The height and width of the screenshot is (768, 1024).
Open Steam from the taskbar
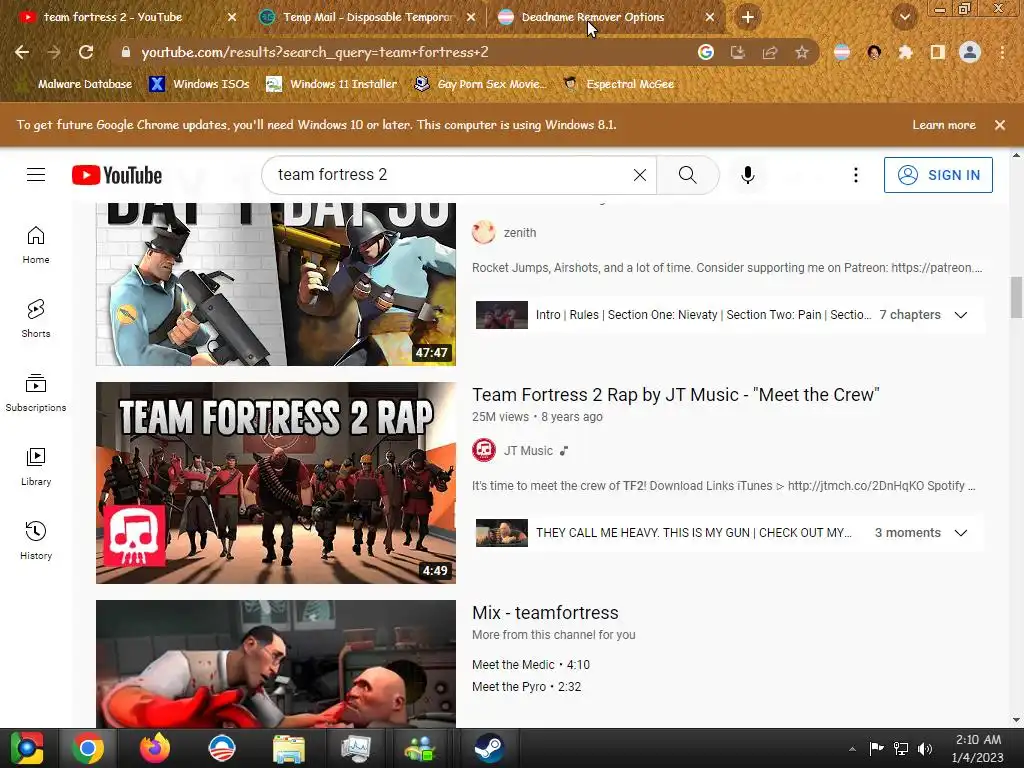point(488,748)
